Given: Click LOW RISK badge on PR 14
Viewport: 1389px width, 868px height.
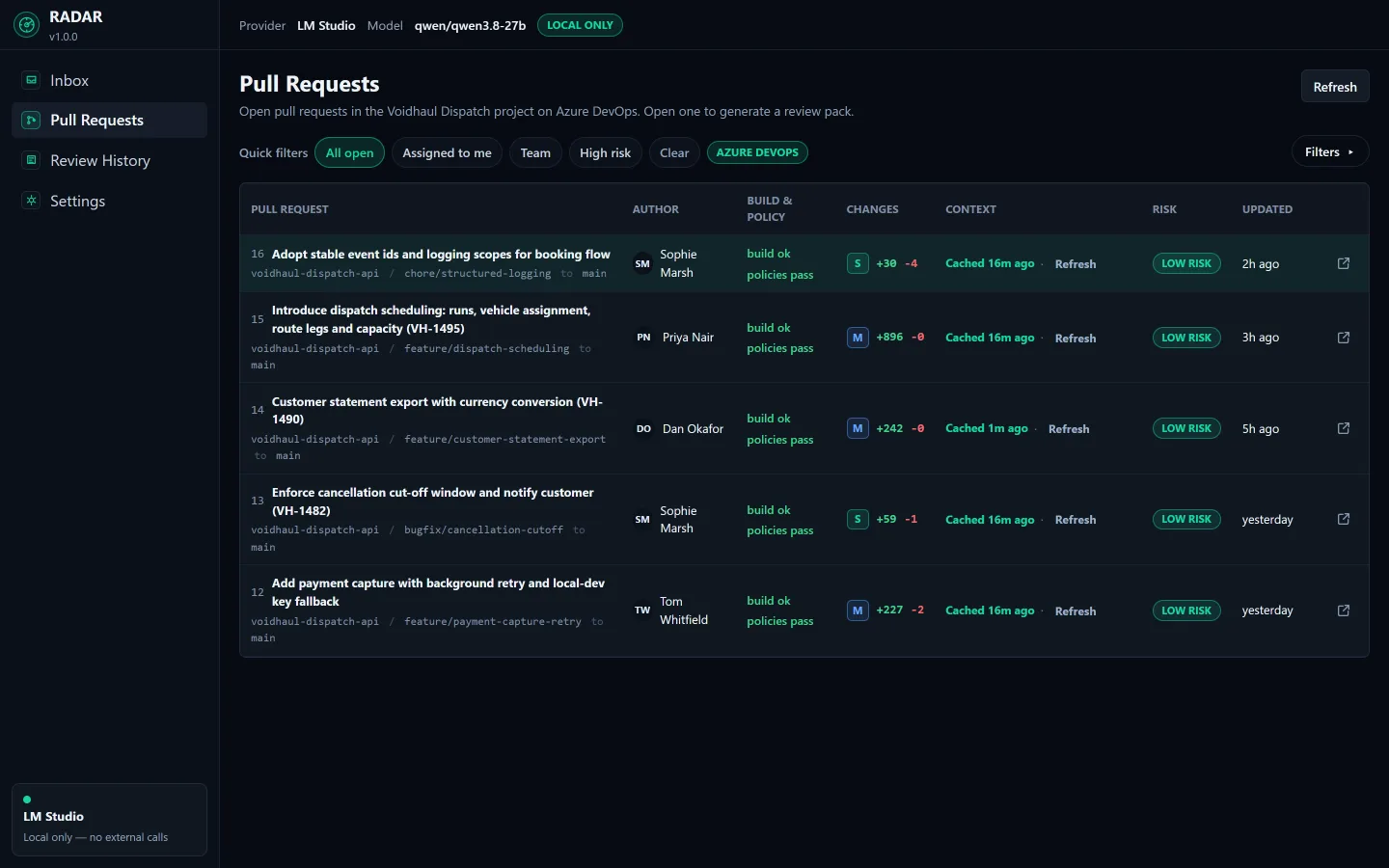Looking at the screenshot, I should coord(1186,428).
